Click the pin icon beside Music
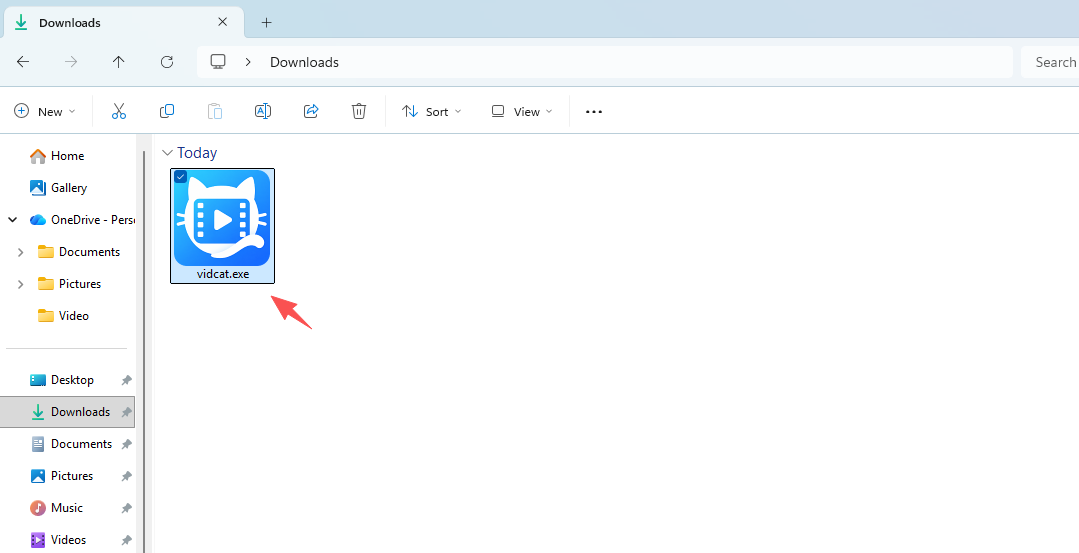The width and height of the screenshot is (1079, 553). tap(127, 508)
